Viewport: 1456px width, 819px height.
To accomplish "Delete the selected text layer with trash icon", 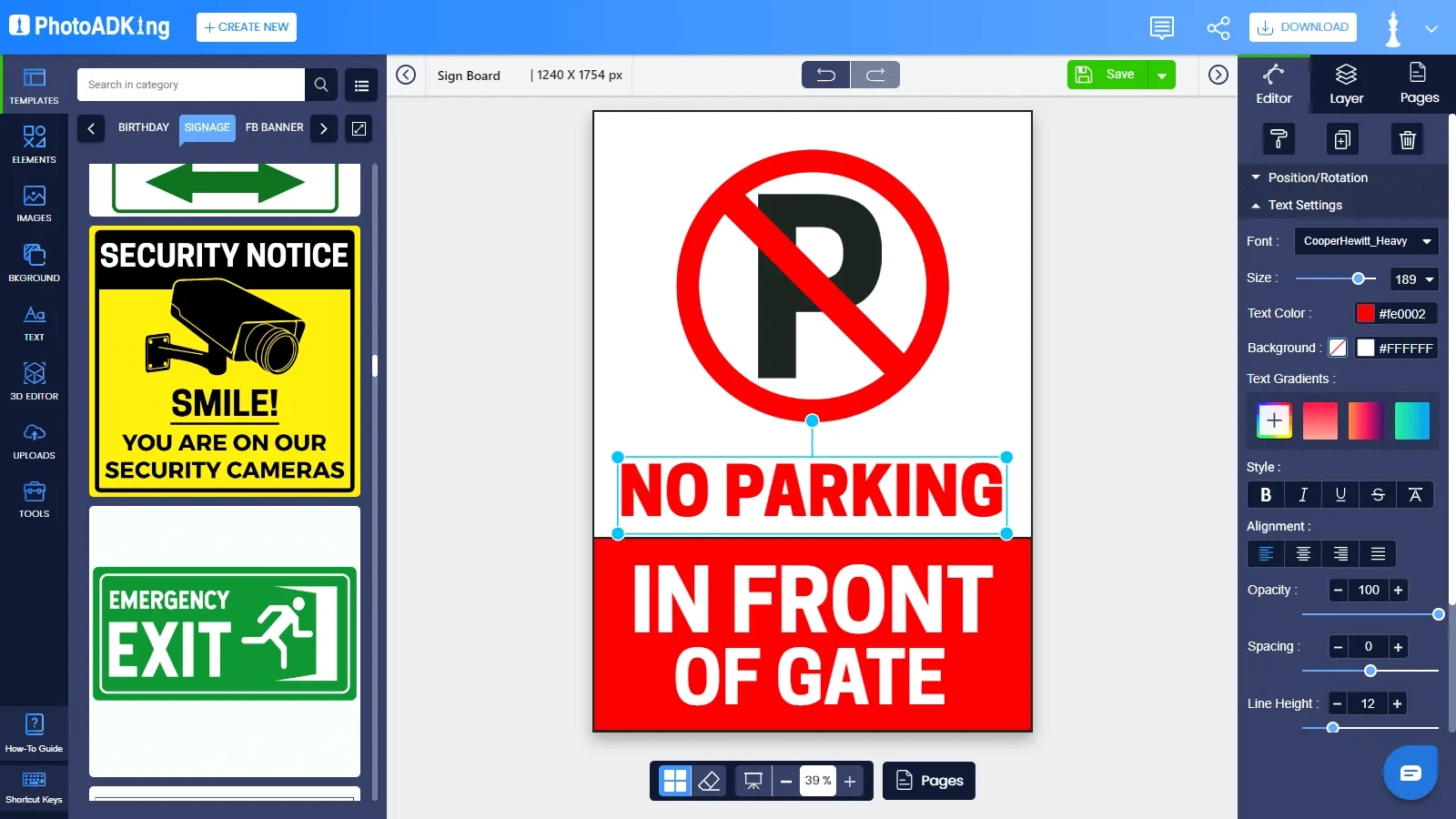I will coord(1407,139).
